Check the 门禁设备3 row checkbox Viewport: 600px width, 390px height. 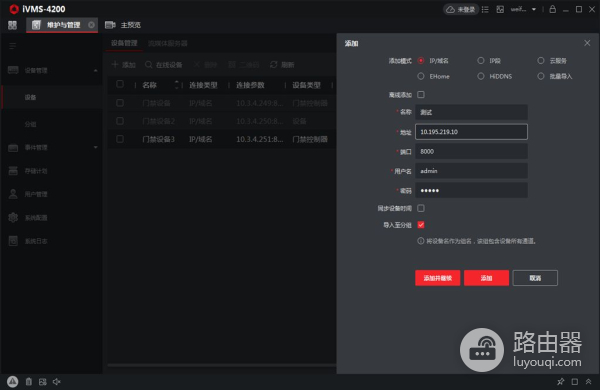coord(120,139)
